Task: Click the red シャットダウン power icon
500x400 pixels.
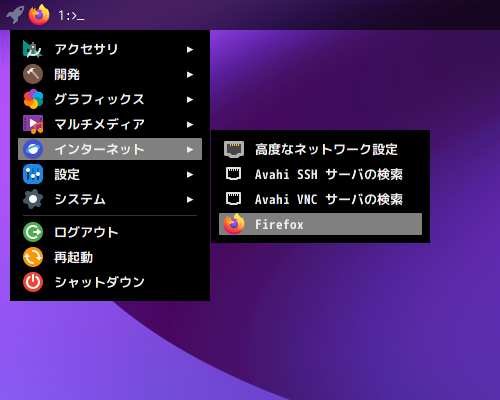Action: (33, 282)
